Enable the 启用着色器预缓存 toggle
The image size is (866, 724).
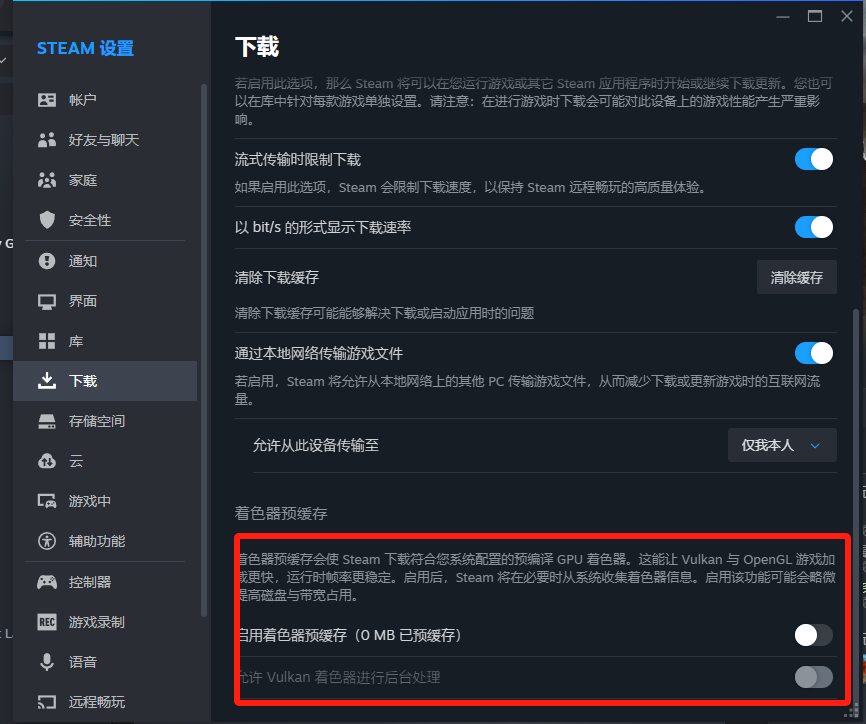pyautogui.click(x=814, y=635)
